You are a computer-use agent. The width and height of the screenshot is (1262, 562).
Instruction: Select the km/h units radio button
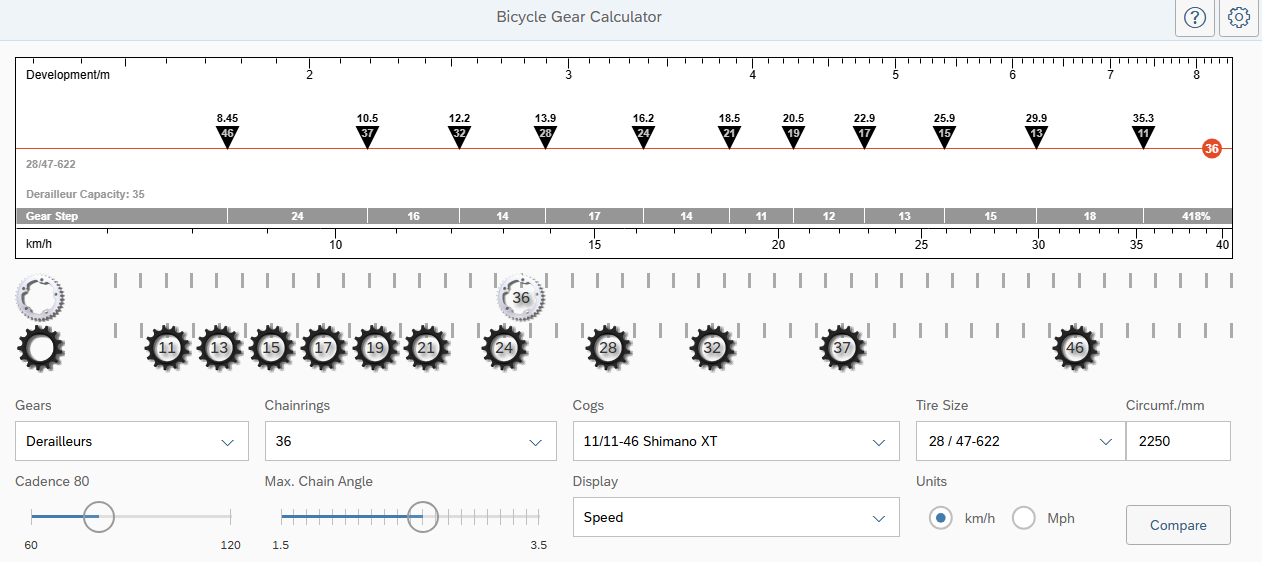tap(940, 518)
